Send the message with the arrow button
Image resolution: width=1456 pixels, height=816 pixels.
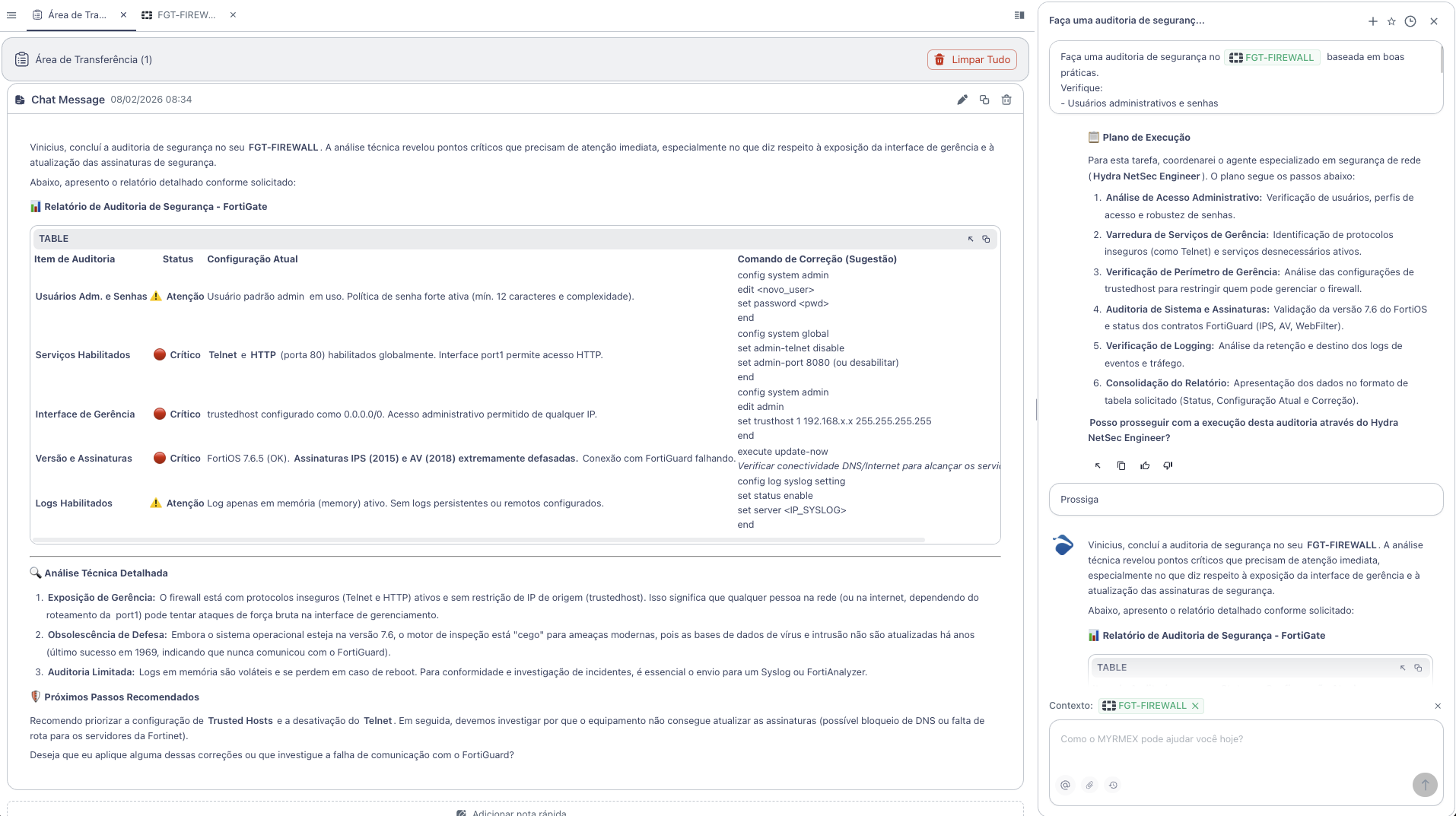point(1423,785)
